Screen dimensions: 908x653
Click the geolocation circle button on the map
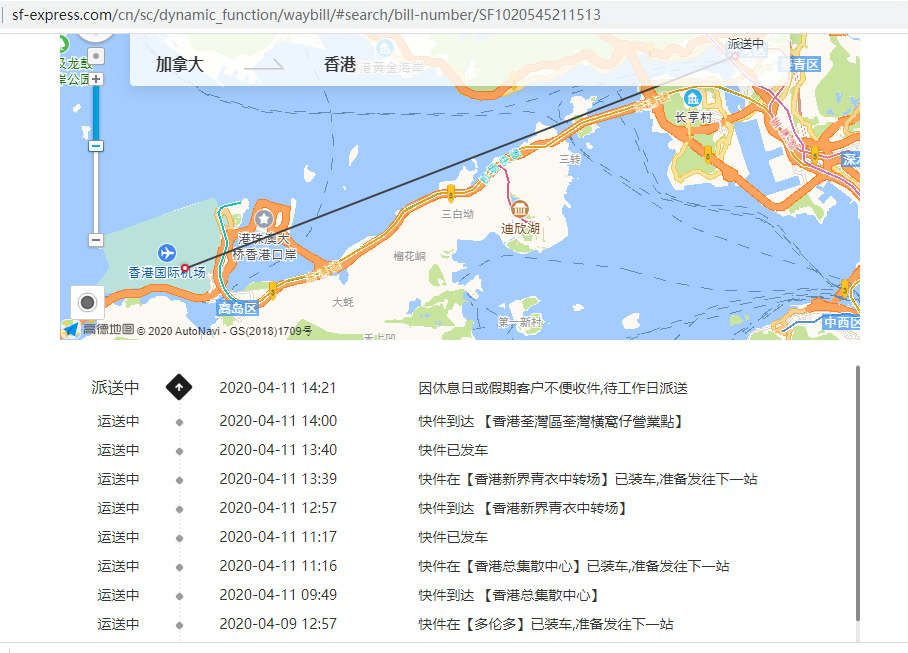tap(88, 301)
